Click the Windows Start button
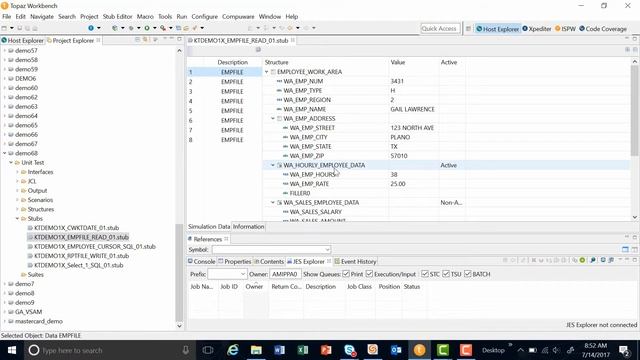The width and height of the screenshot is (640, 360). [x=11, y=350]
